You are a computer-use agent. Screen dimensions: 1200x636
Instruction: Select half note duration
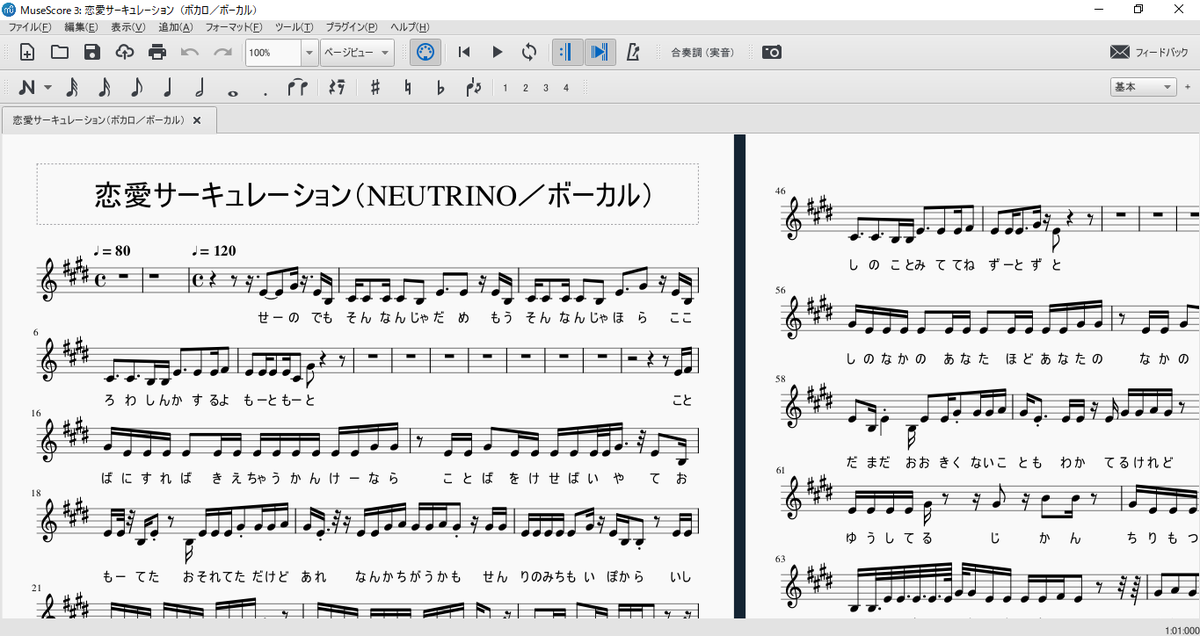[200, 88]
